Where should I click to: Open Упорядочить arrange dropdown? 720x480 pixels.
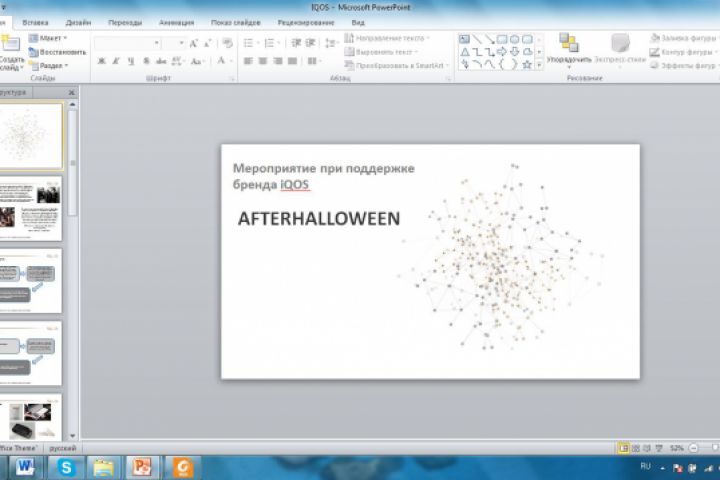(x=569, y=51)
